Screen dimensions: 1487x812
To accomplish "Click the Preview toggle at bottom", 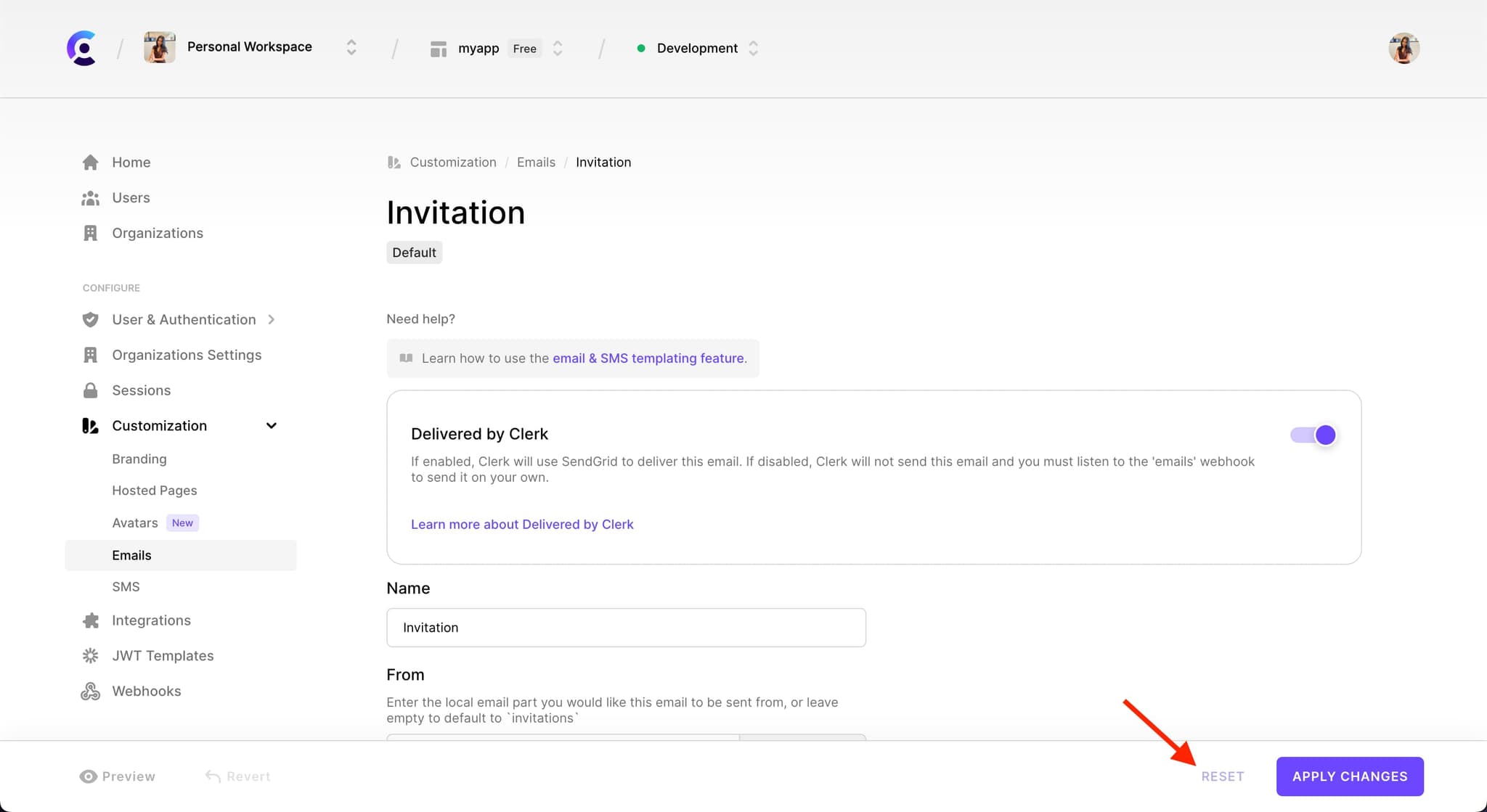I will tap(118, 776).
